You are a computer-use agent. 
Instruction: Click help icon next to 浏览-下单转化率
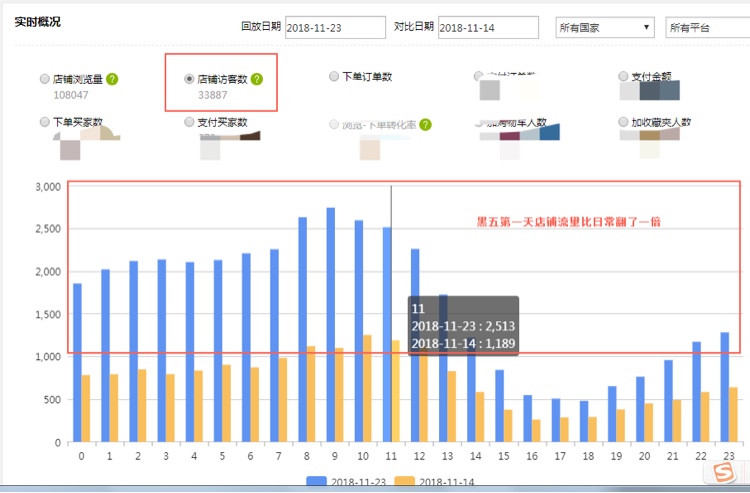(x=425, y=125)
